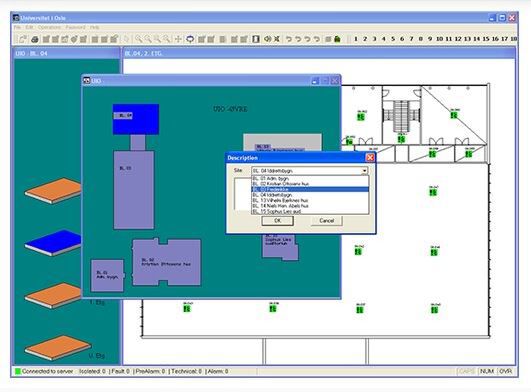The width and height of the screenshot is (531, 392).
Task: Click the speaker sound icon in the toolbar
Action: (267, 39)
